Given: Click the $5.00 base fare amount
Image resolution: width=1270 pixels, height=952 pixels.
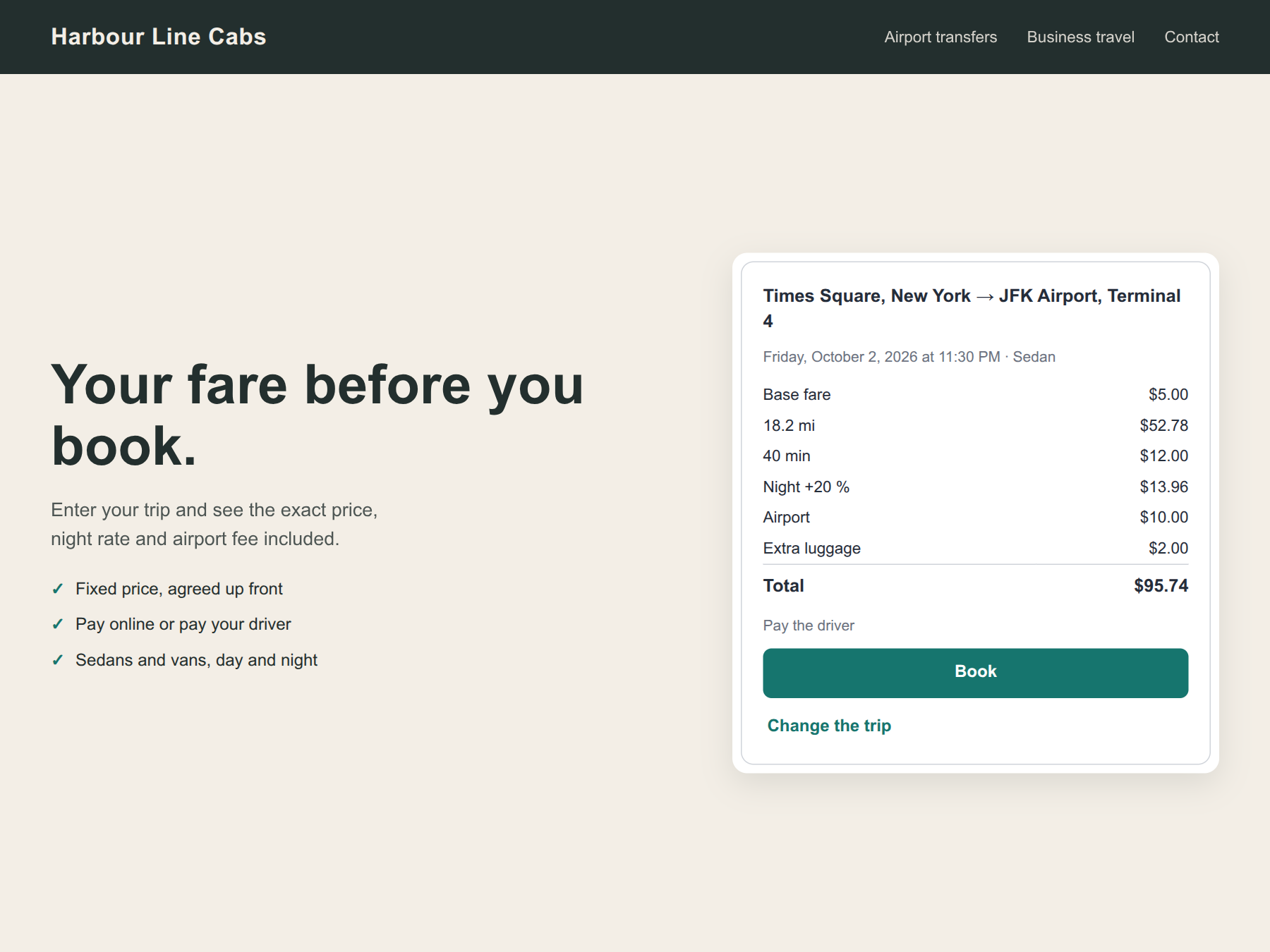Looking at the screenshot, I should (1168, 394).
